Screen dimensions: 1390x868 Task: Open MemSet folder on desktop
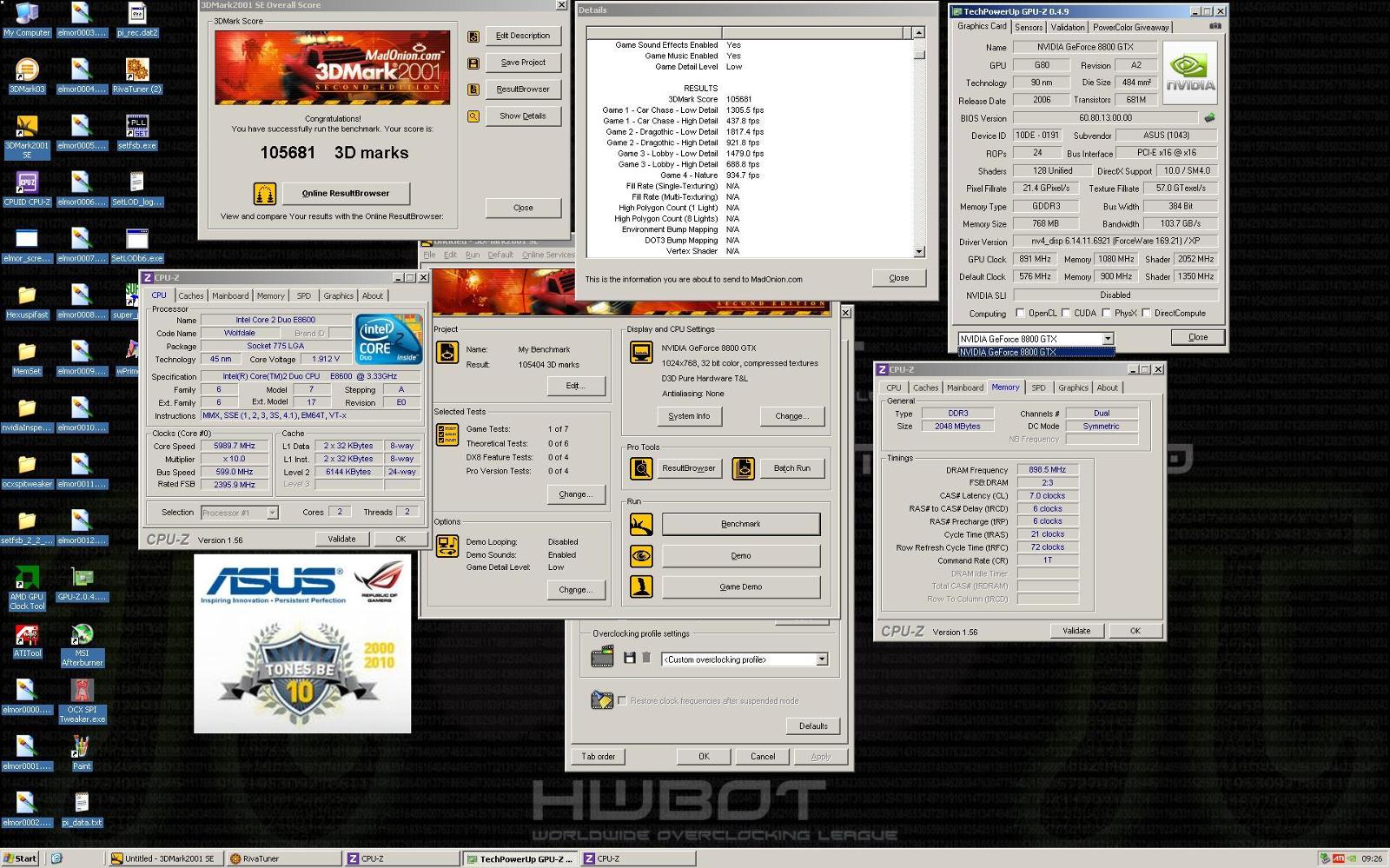point(27,358)
